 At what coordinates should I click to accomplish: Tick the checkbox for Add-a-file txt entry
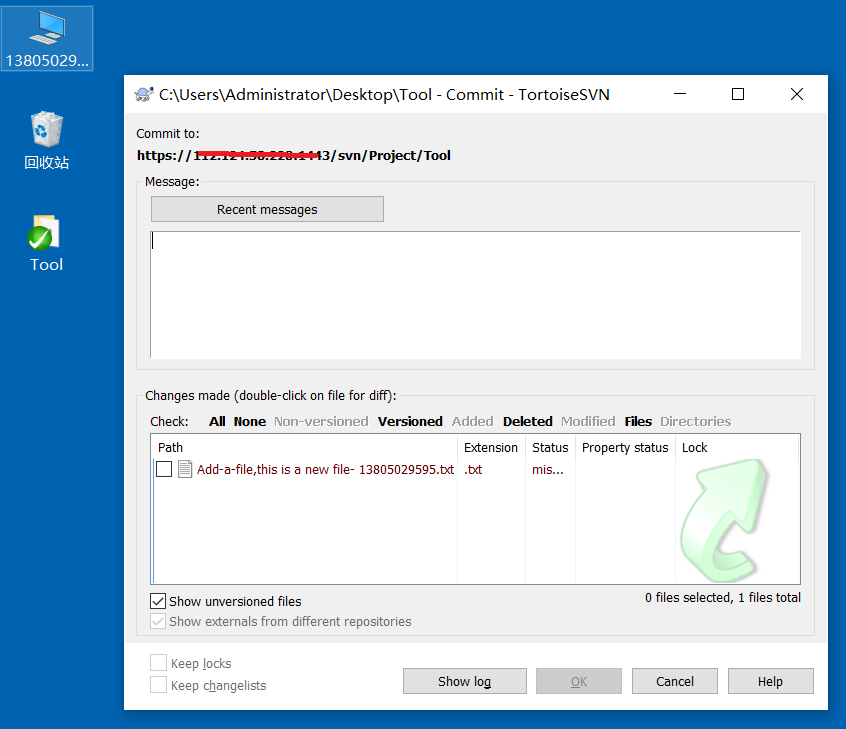(164, 469)
